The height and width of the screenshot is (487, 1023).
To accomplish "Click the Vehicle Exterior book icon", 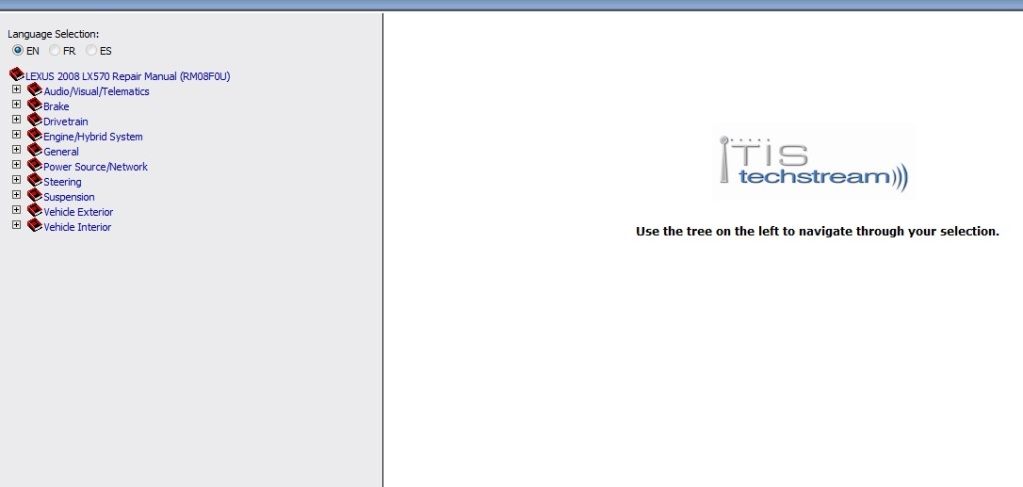I will pyautogui.click(x=35, y=210).
